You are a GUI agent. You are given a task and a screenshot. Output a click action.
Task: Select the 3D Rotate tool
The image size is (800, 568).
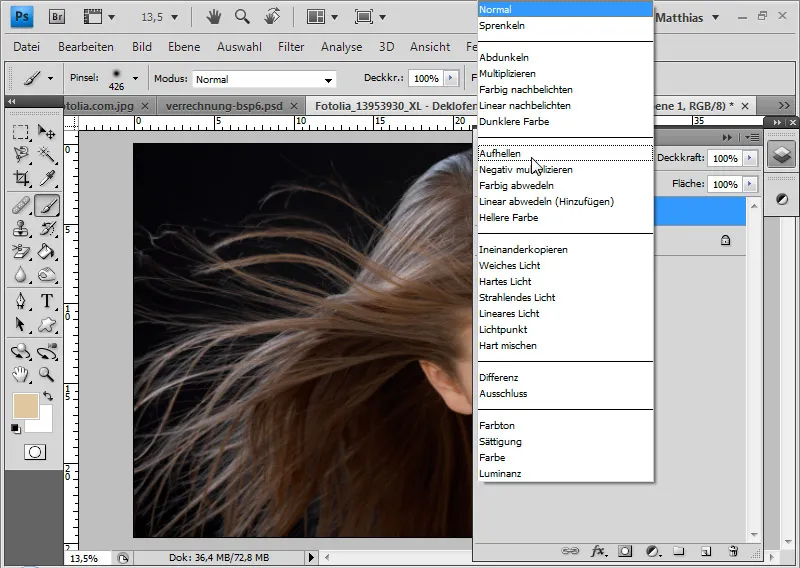tap(20, 352)
